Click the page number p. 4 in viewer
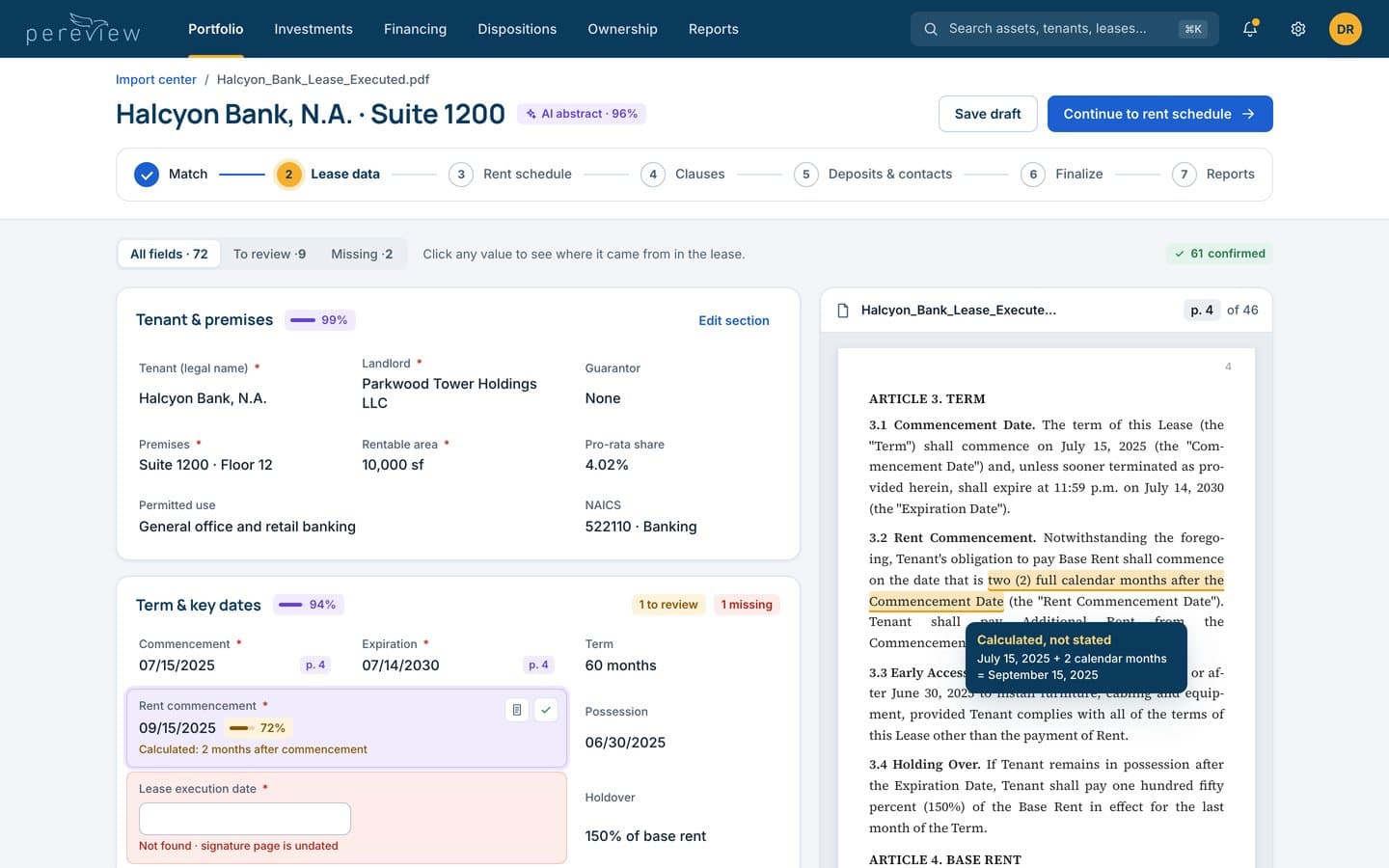This screenshot has width=1389, height=868. point(1202,310)
